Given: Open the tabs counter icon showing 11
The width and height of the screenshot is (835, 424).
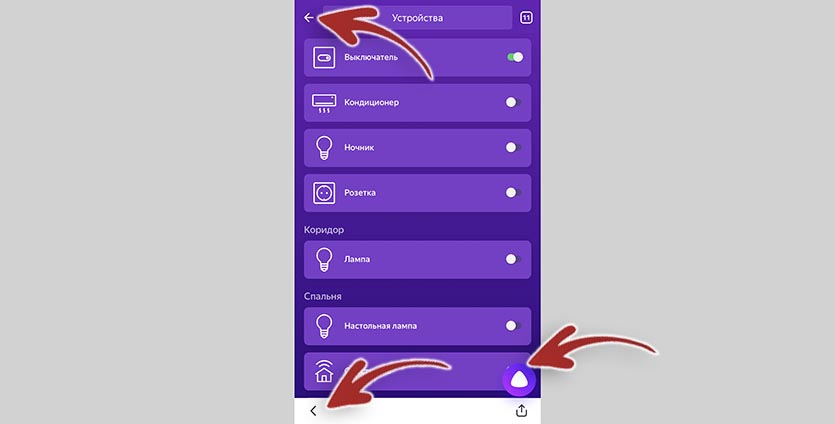Looking at the screenshot, I should click(526, 18).
